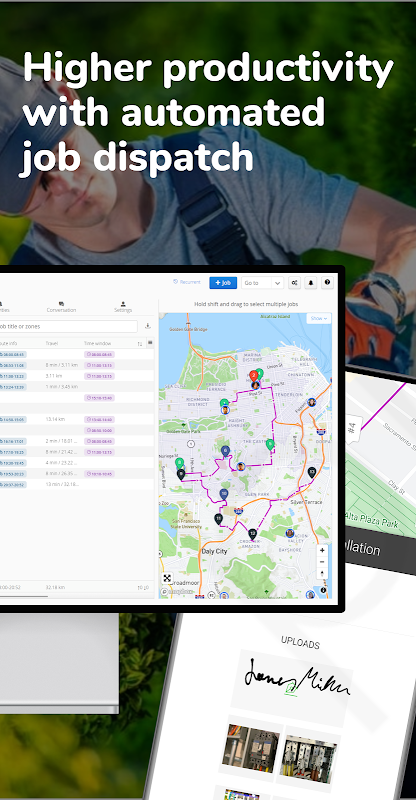
Task: Focus the job title or zones search field
Action: (x=68, y=327)
